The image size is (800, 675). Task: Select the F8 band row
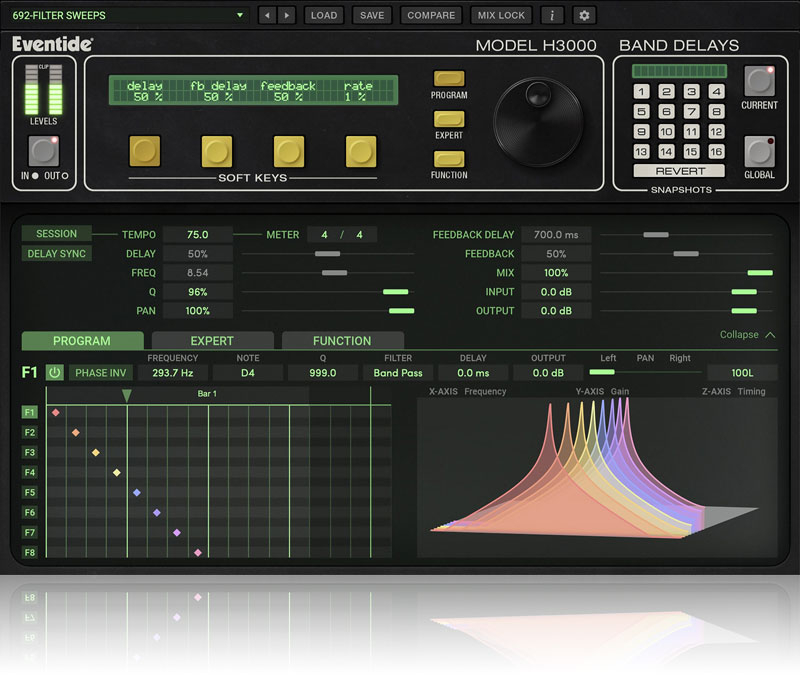(x=30, y=553)
